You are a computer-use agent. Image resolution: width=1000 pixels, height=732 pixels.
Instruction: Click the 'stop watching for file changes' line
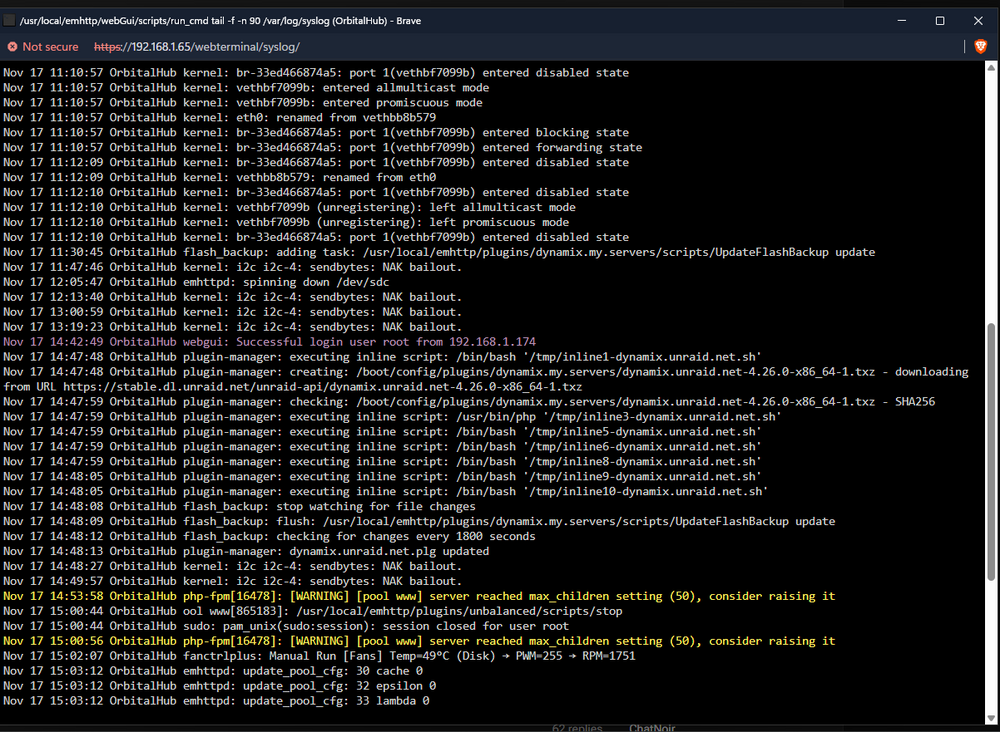click(x=240, y=506)
